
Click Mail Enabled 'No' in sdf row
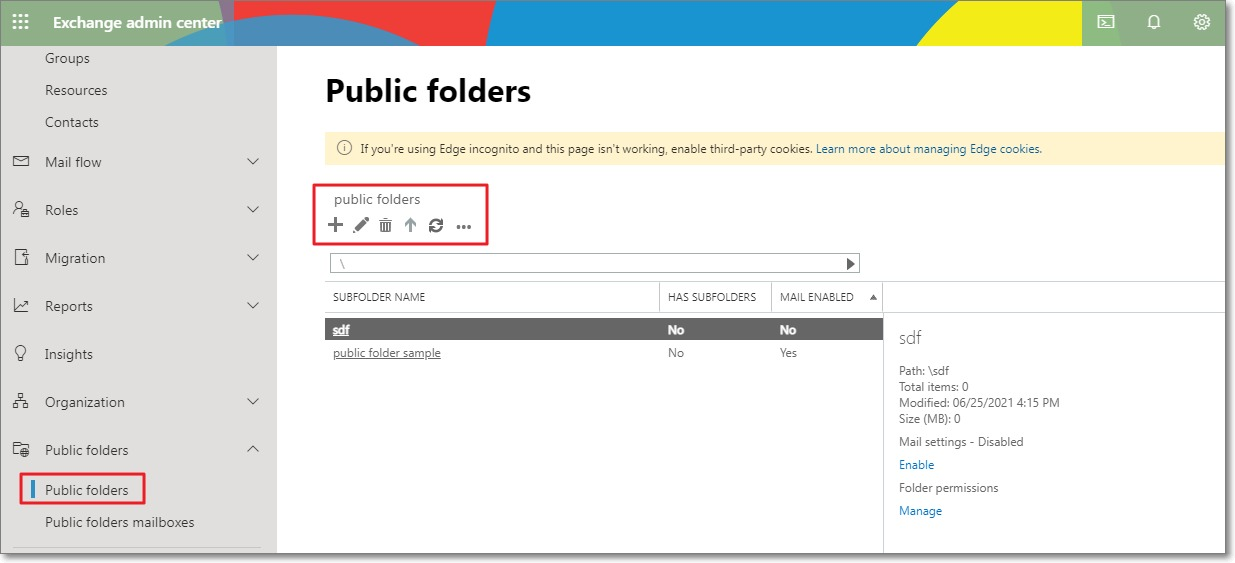tap(788, 330)
